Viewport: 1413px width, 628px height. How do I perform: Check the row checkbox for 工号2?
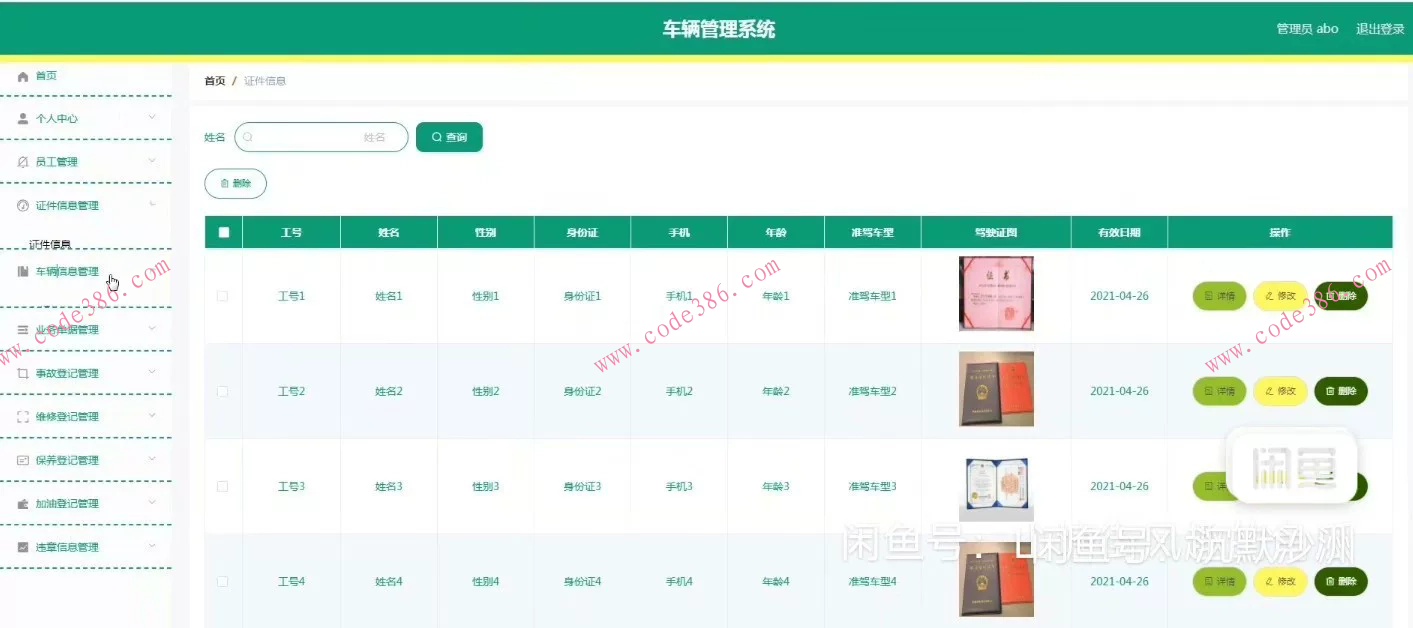coord(223,391)
